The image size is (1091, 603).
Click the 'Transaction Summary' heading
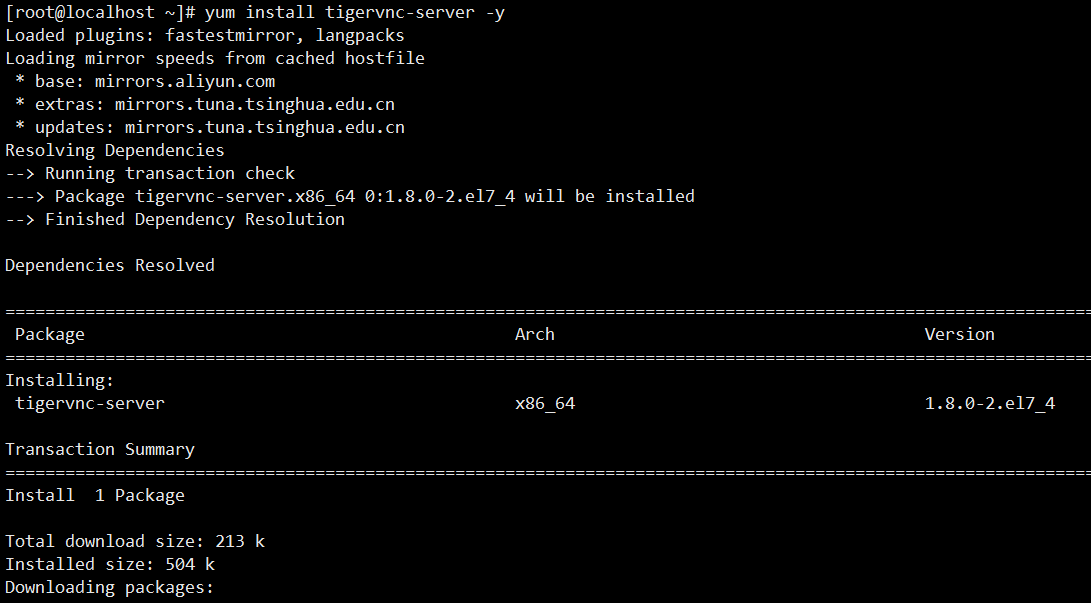[x=100, y=450]
